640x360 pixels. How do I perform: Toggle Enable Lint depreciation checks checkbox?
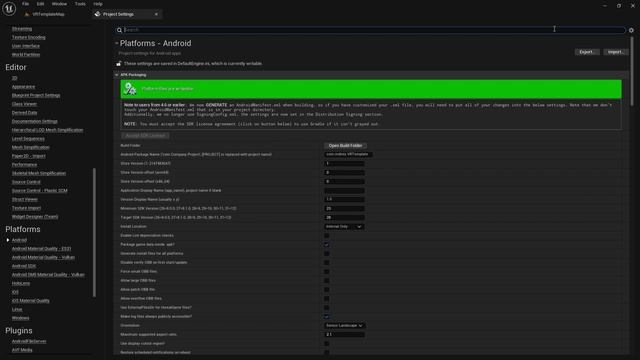point(327,236)
